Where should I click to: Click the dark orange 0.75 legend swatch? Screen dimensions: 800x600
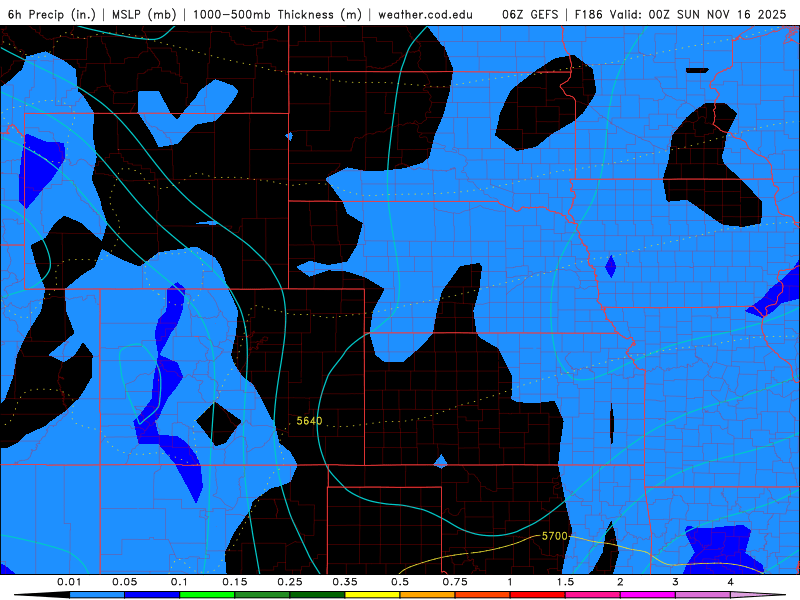[x=483, y=595]
